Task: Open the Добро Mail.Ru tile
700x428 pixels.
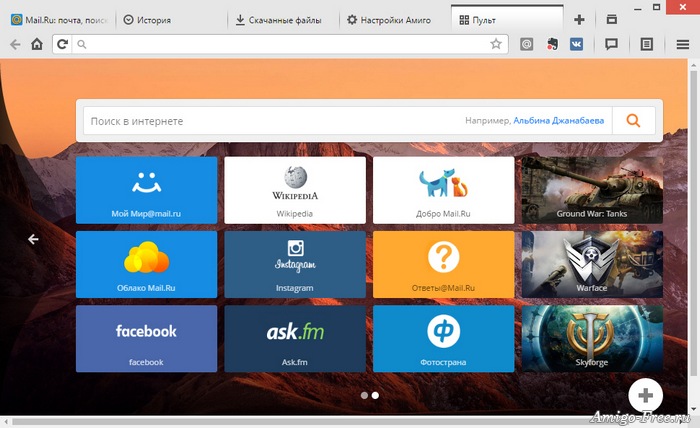Action: click(443, 190)
